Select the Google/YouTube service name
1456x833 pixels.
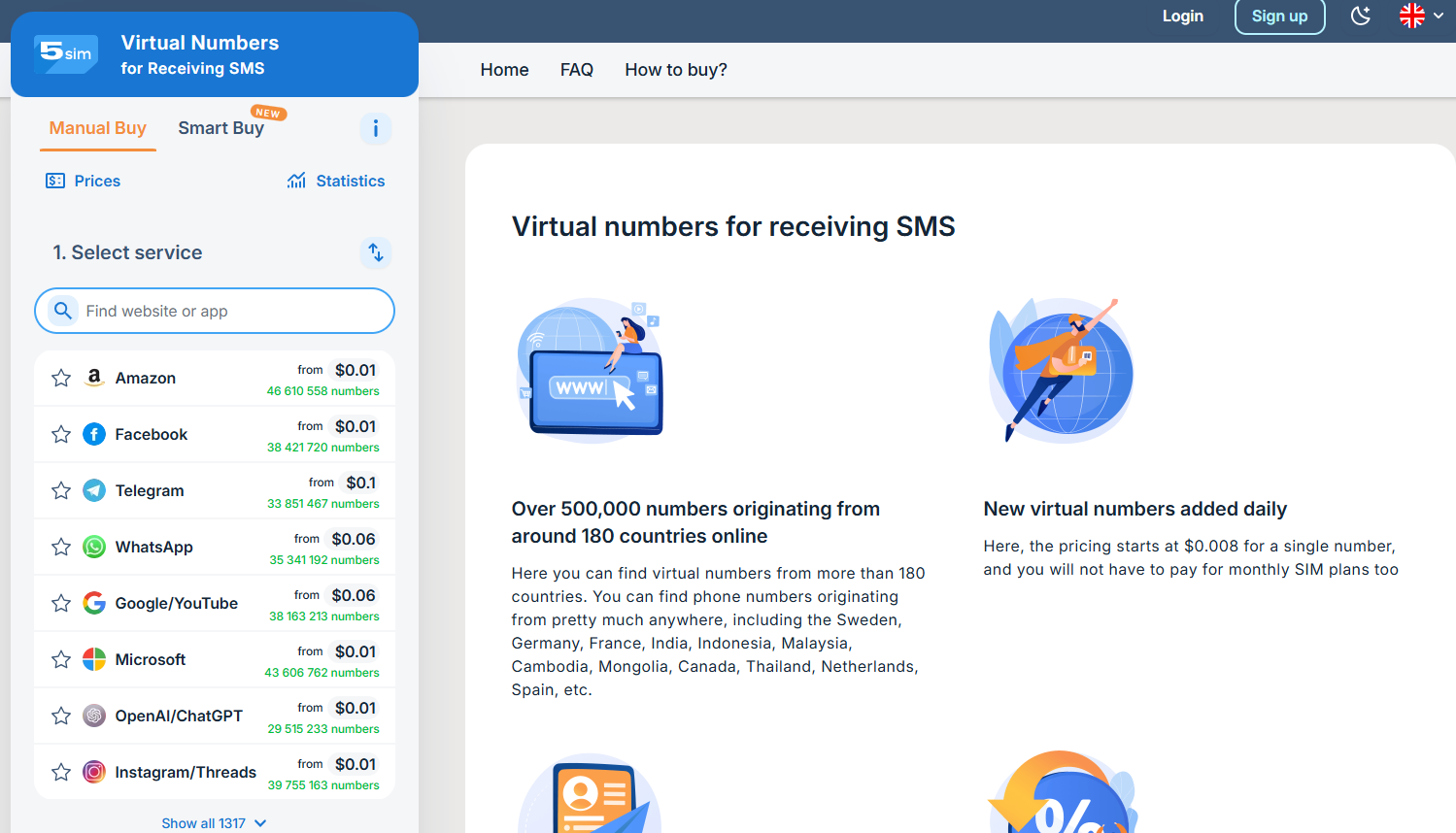177,603
